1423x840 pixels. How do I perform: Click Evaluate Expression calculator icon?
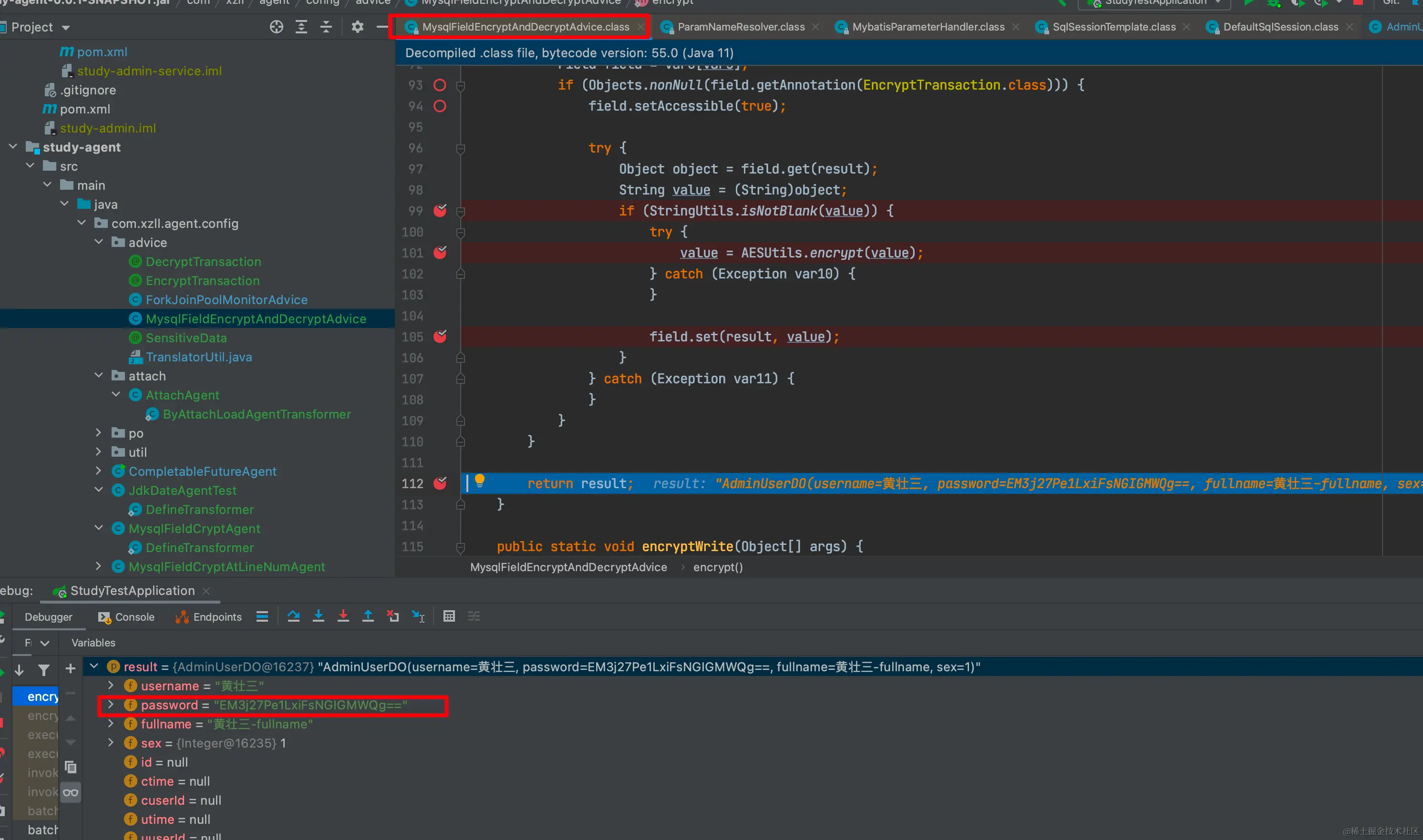449,616
